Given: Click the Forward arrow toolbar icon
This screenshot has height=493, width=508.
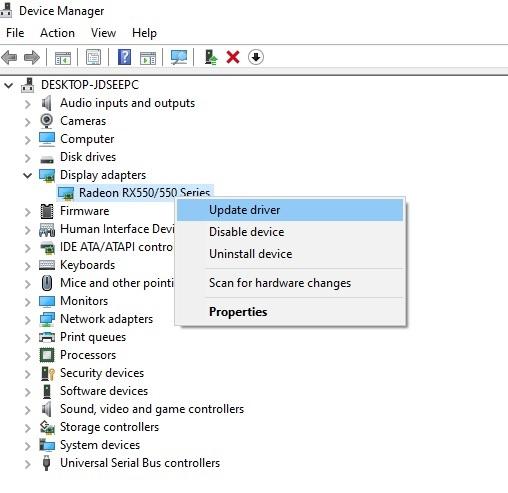Looking at the screenshot, I should tap(32, 57).
